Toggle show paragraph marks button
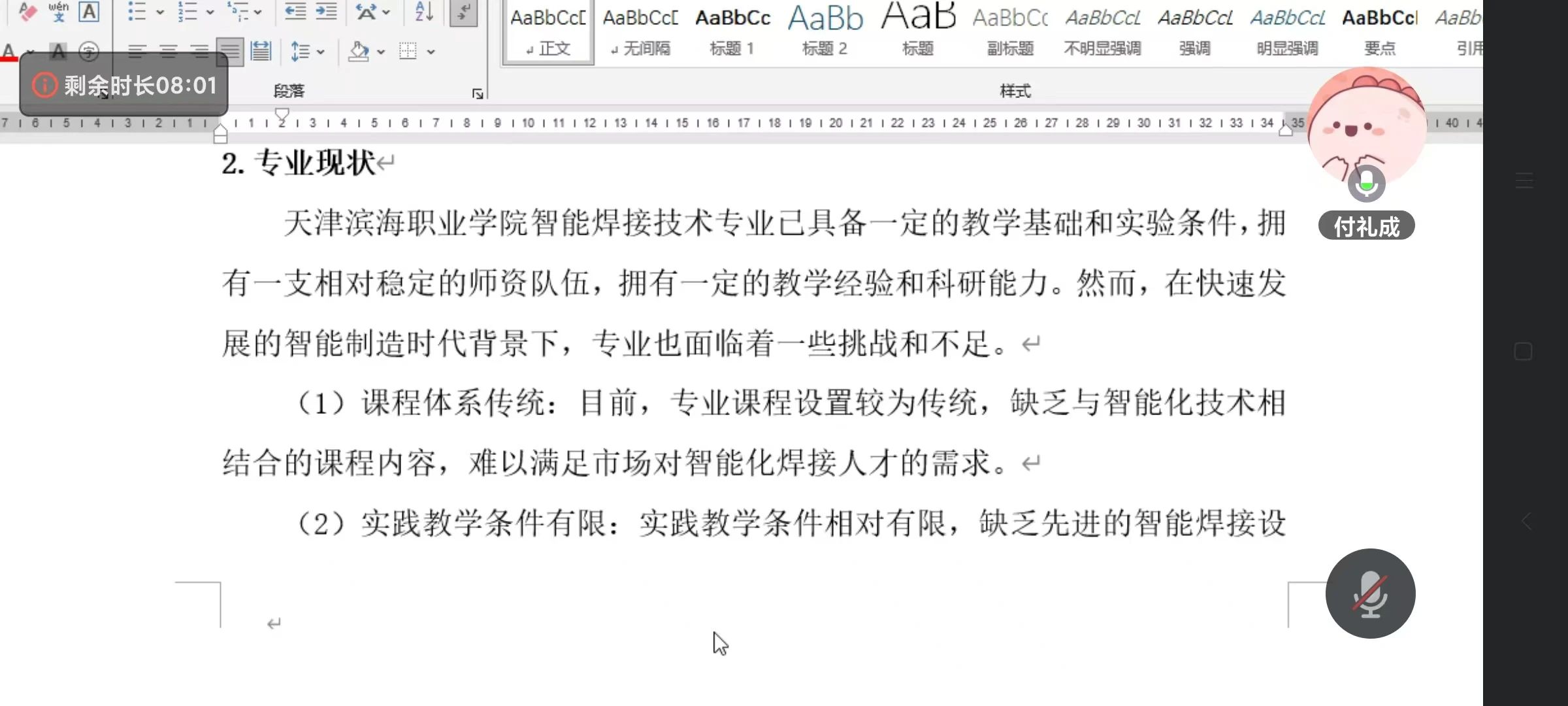This screenshot has height=706, width=1568. click(463, 12)
